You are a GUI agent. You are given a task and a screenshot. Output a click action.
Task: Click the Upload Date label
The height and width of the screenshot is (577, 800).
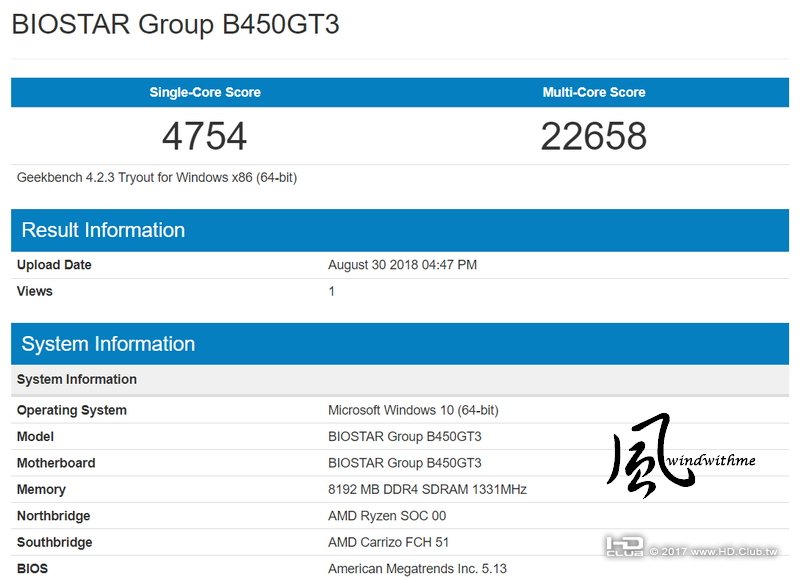(54, 265)
